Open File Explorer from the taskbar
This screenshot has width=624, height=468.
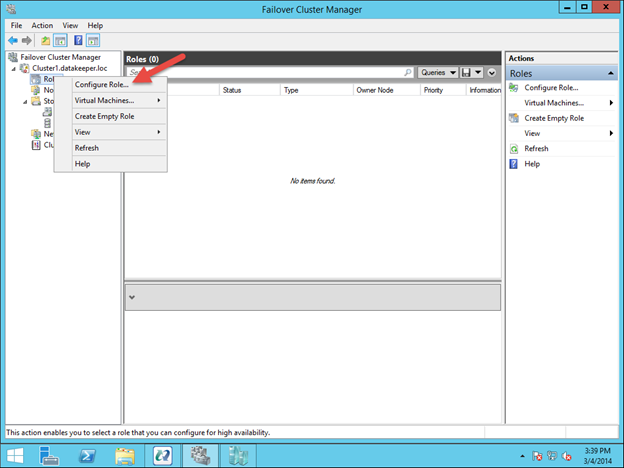[x=124, y=456]
